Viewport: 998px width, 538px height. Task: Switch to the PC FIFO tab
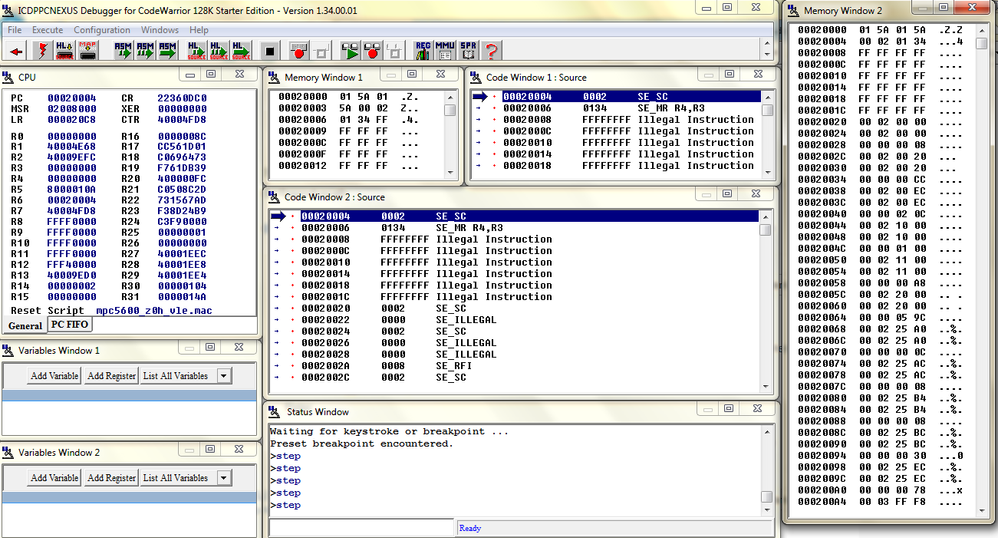(69, 325)
